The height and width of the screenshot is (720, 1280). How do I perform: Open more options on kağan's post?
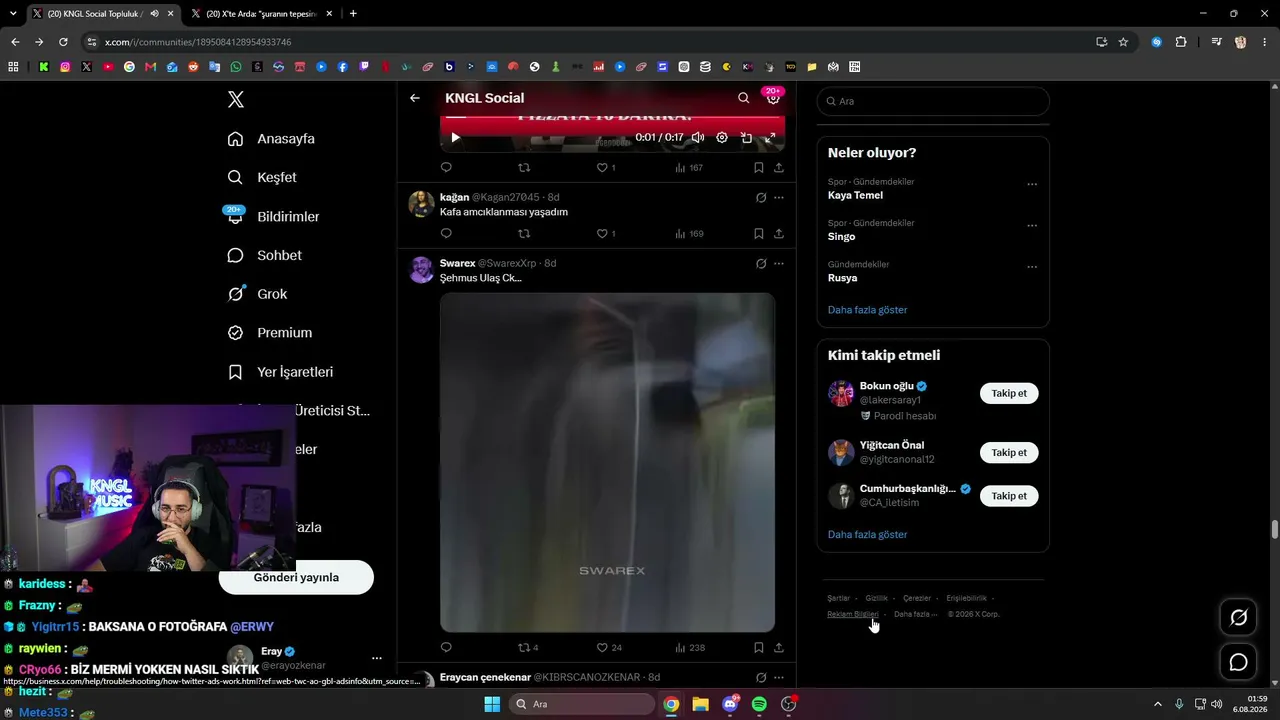pos(779,198)
